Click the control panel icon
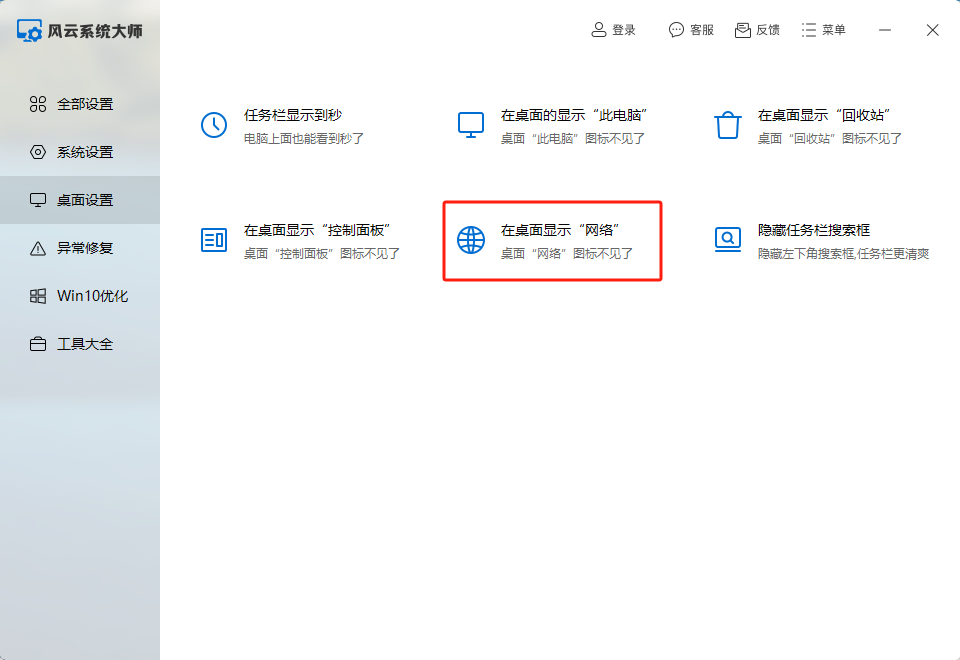The height and width of the screenshot is (660, 960). (x=214, y=239)
